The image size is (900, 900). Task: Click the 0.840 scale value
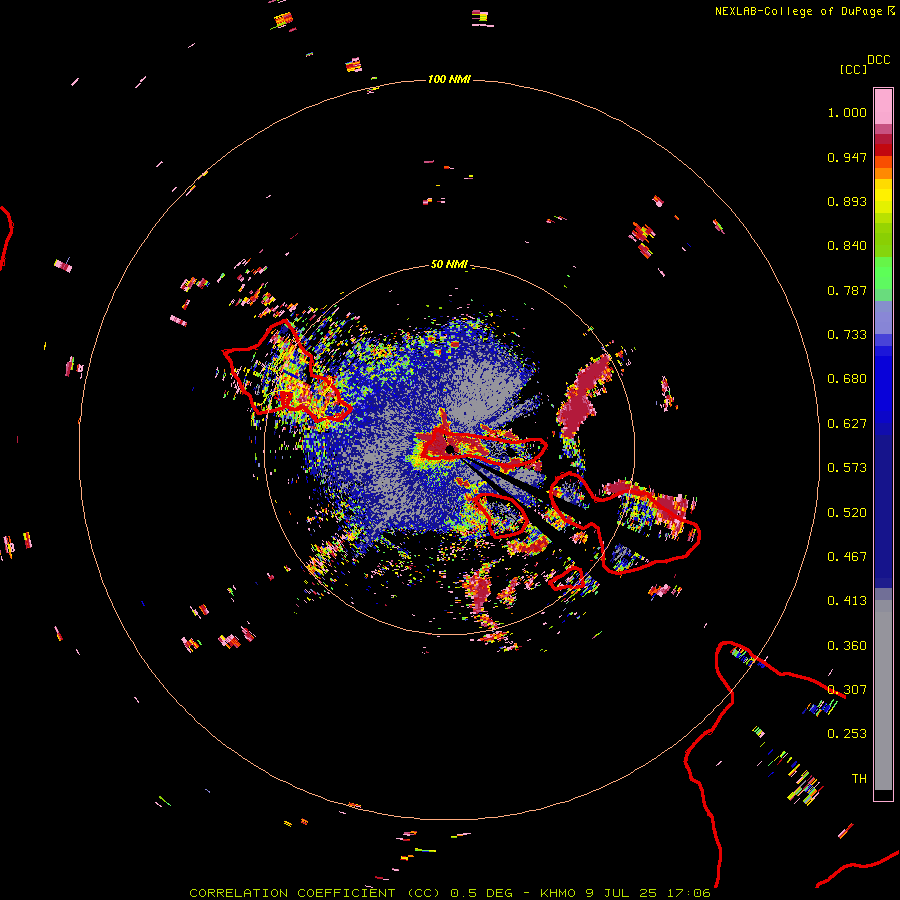tap(847, 246)
